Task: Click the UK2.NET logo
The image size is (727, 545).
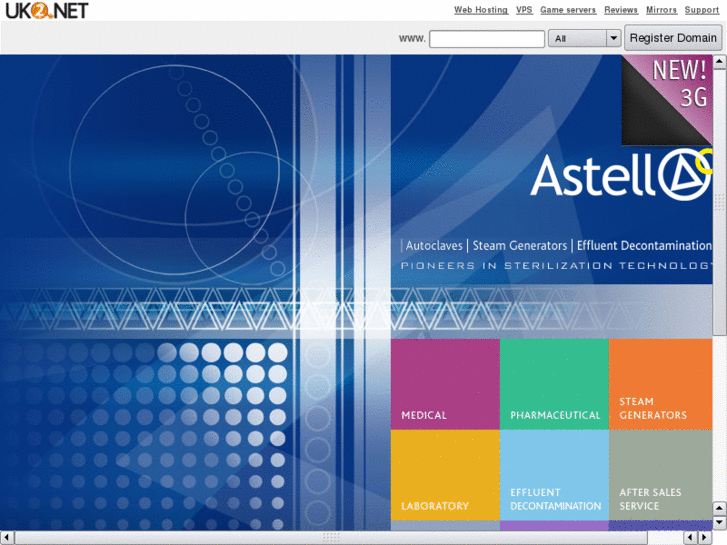Action: coord(46,10)
